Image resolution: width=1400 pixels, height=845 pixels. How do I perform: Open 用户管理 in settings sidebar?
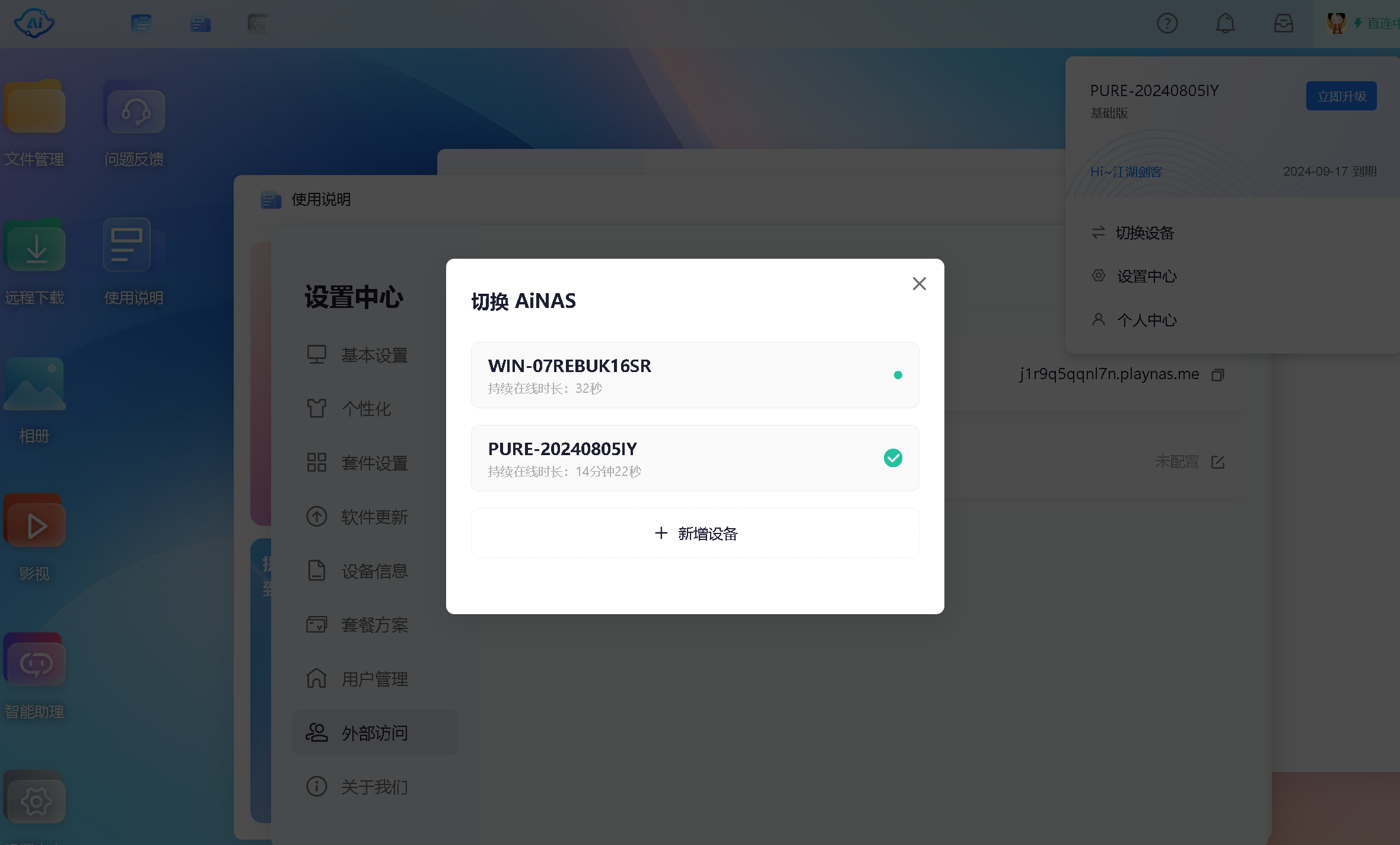(374, 679)
